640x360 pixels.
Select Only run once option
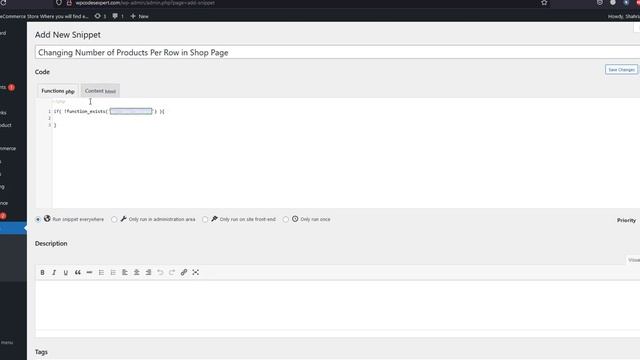point(286,220)
